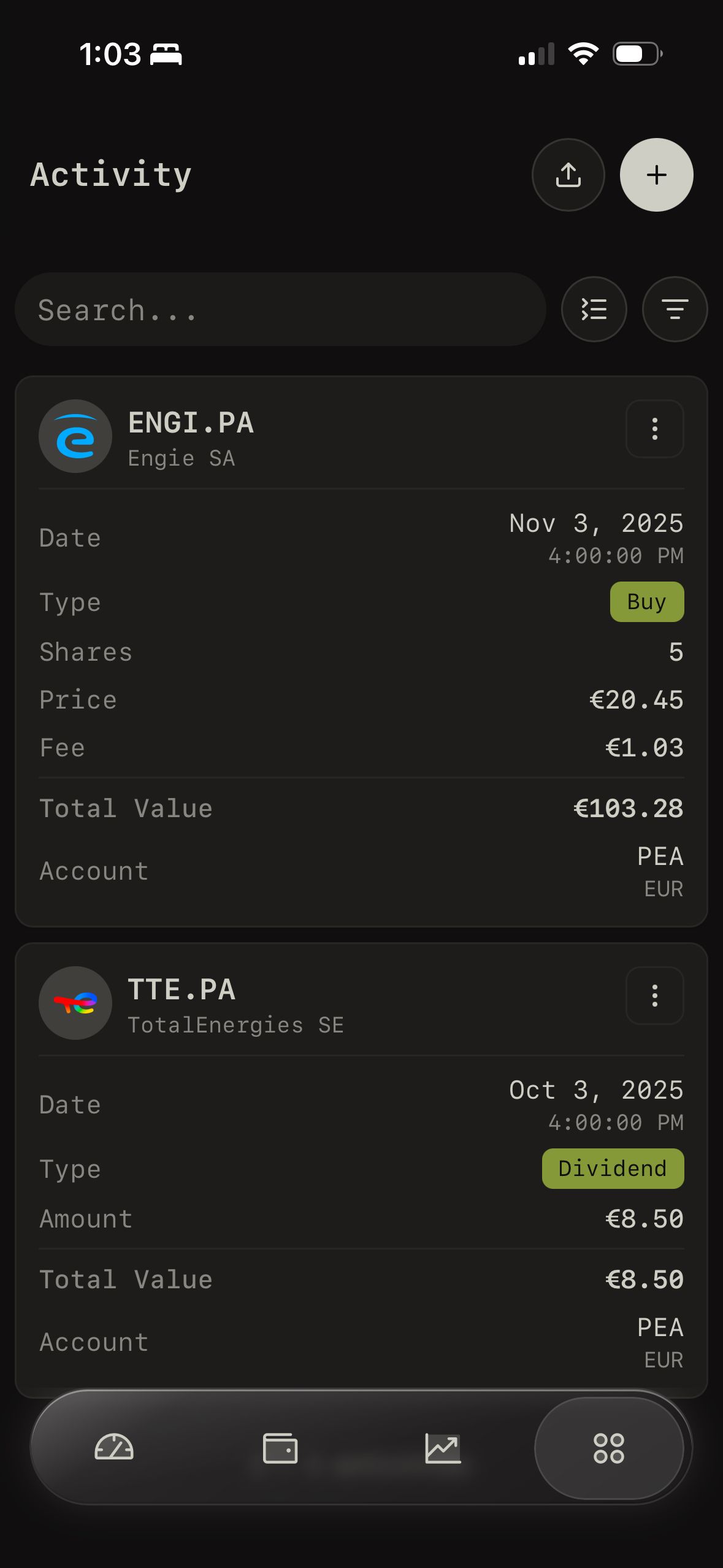The image size is (723, 1568).
Task: Open the TTE.PA three-dot options menu
Action: [654, 996]
